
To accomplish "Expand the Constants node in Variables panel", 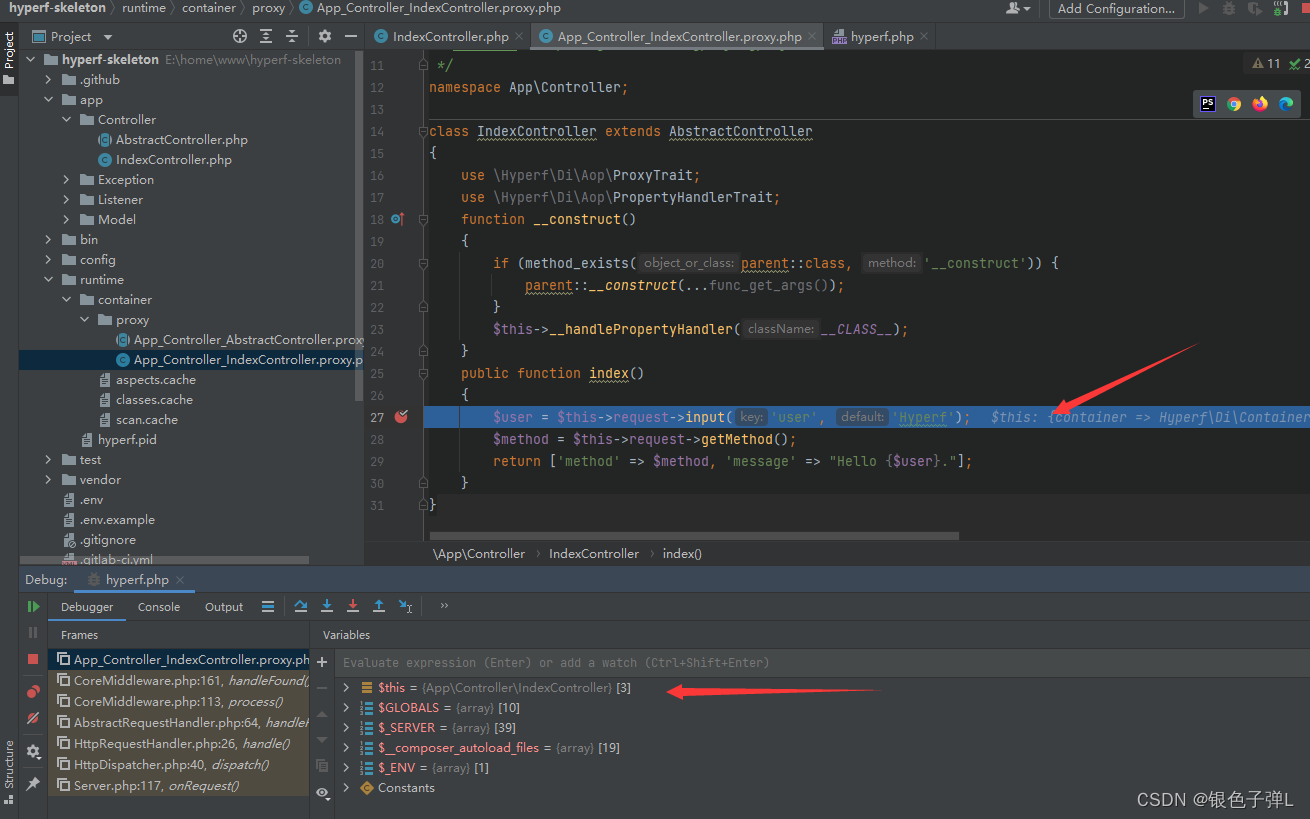I will coord(345,787).
